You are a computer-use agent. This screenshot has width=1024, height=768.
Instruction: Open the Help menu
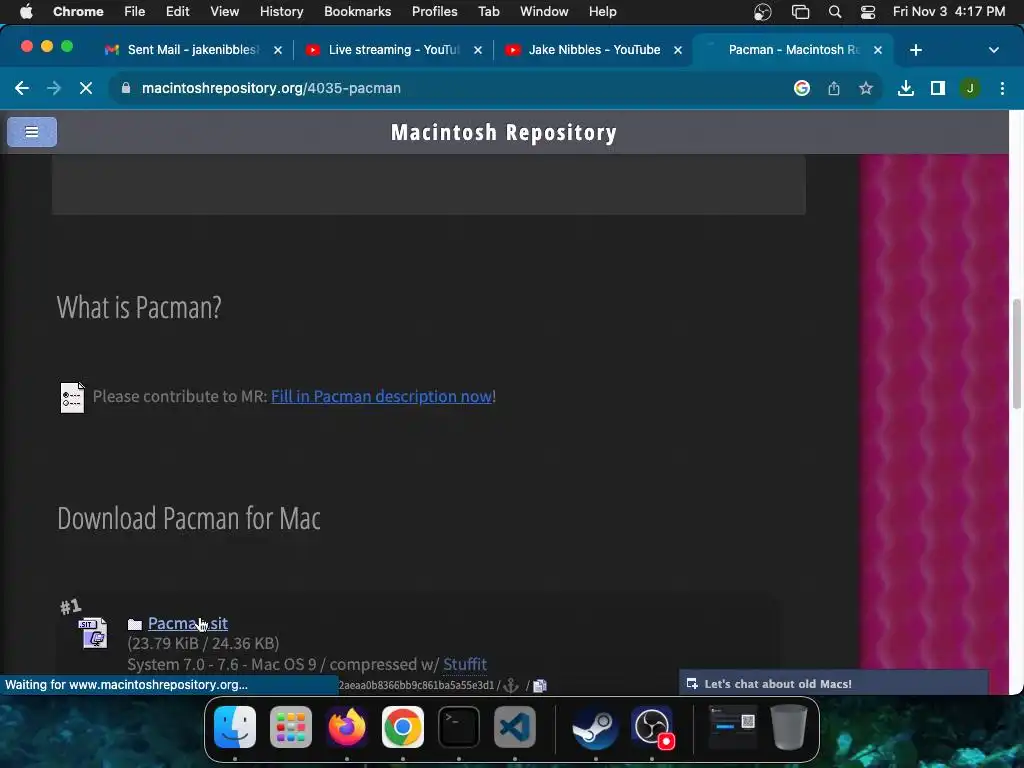(602, 11)
